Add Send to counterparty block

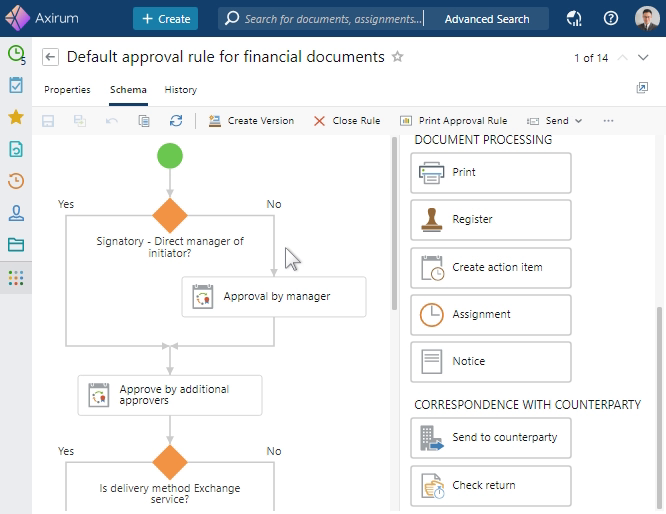point(491,438)
